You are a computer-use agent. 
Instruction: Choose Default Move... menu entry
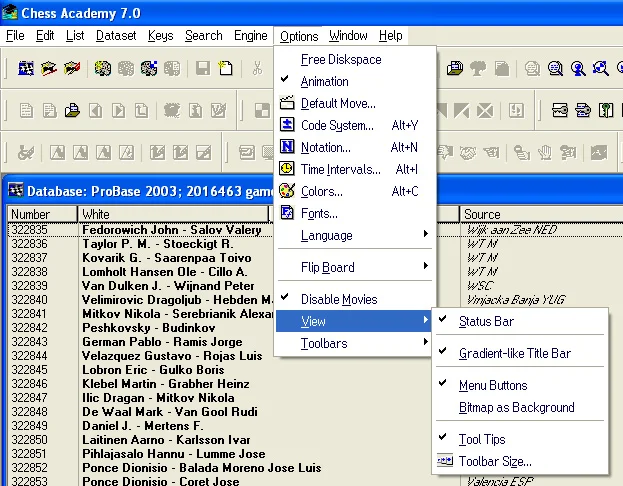[354, 104]
